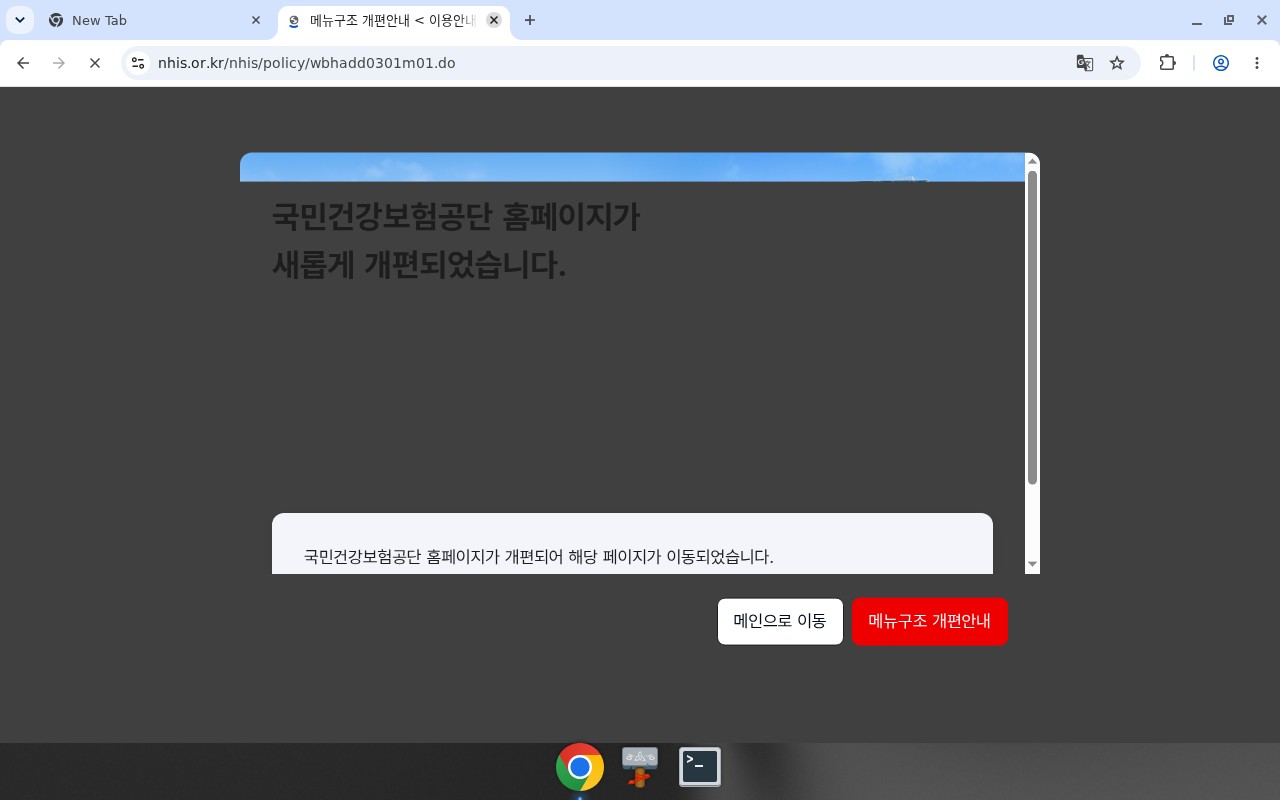Close the New Tab tab
Screen dimensions: 1280x800
coord(256,20)
